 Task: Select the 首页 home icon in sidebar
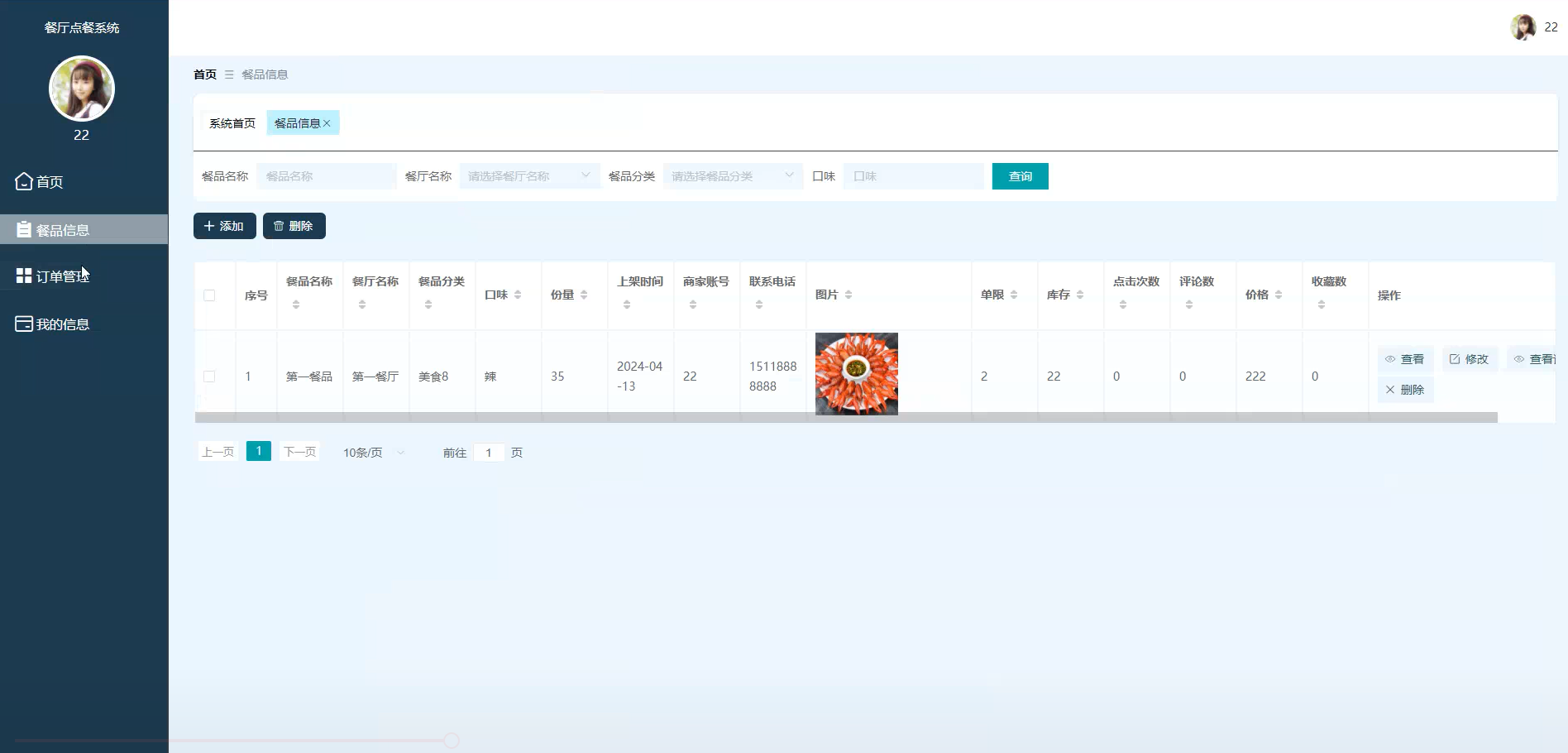(x=23, y=181)
